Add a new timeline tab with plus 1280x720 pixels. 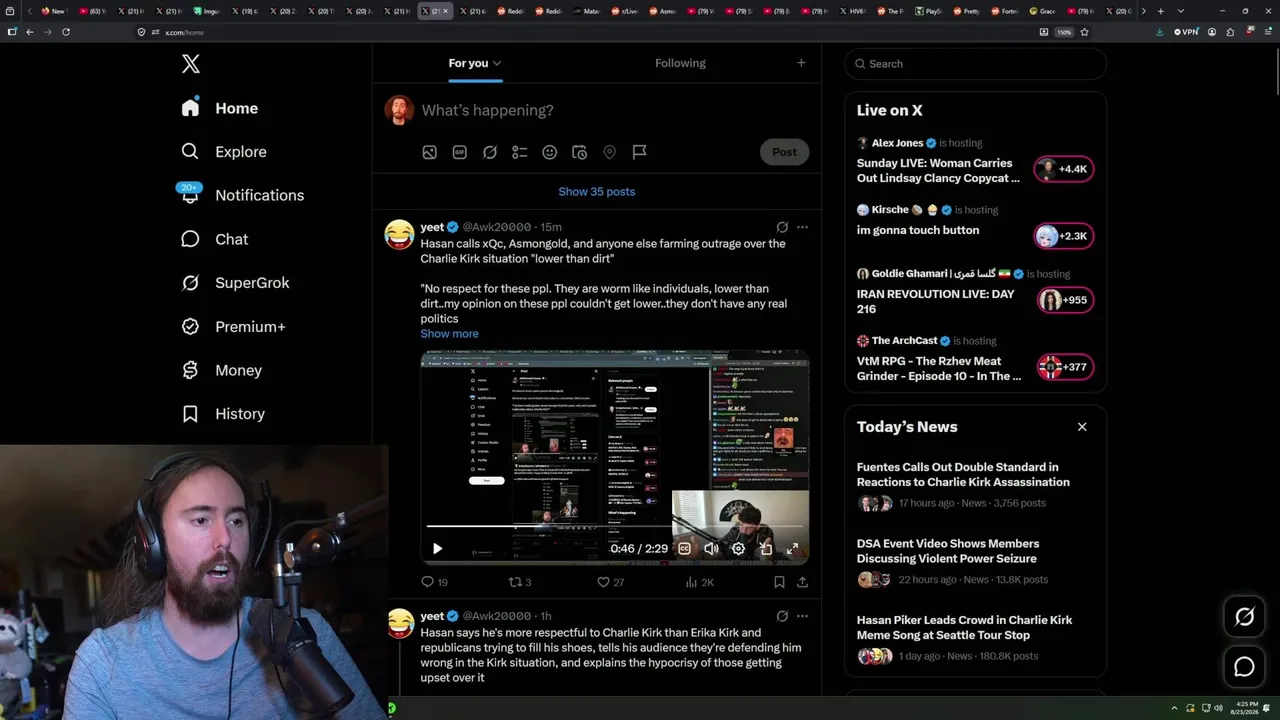pyautogui.click(x=801, y=63)
